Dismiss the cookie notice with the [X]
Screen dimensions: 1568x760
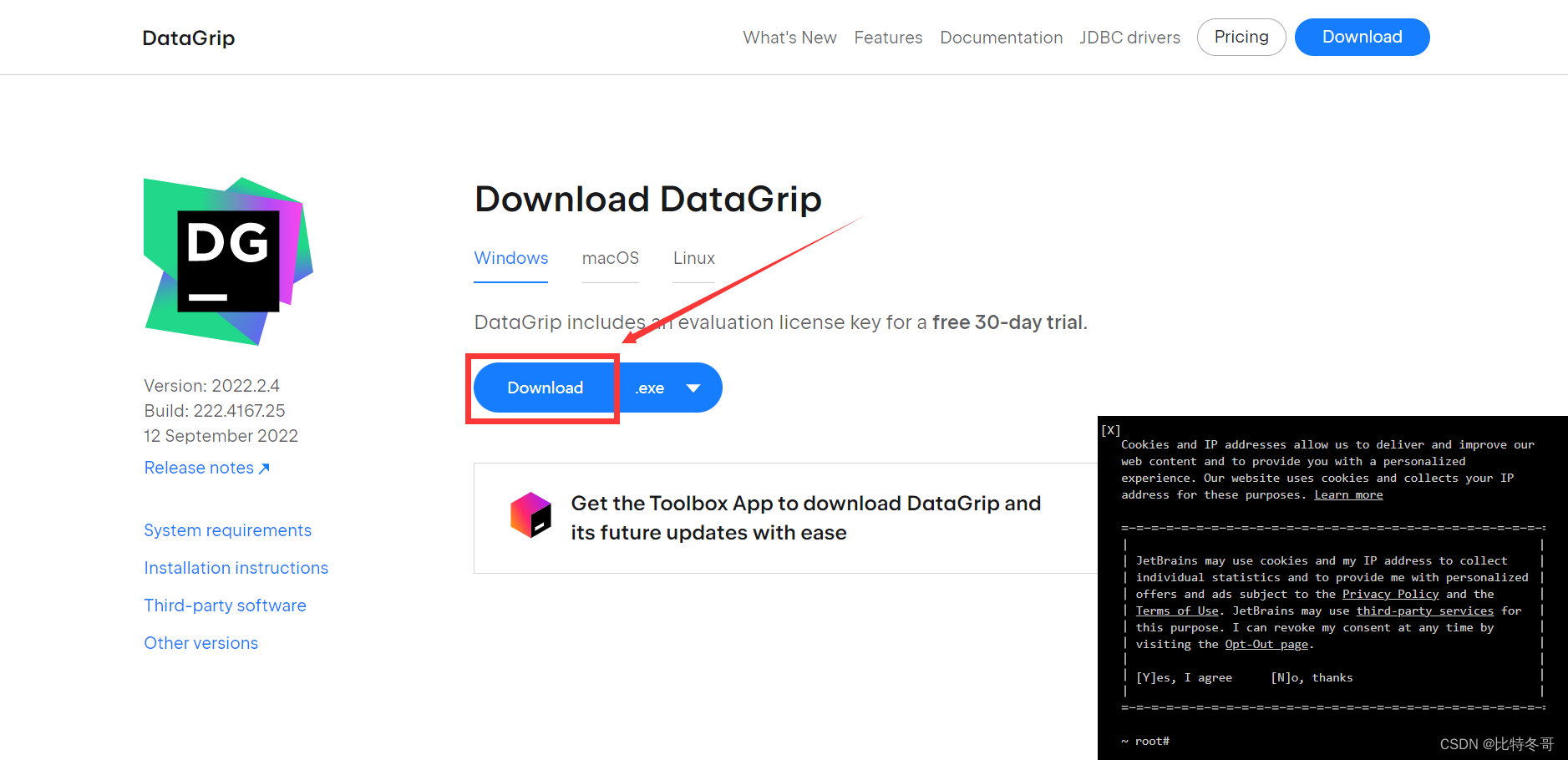pyautogui.click(x=1111, y=429)
